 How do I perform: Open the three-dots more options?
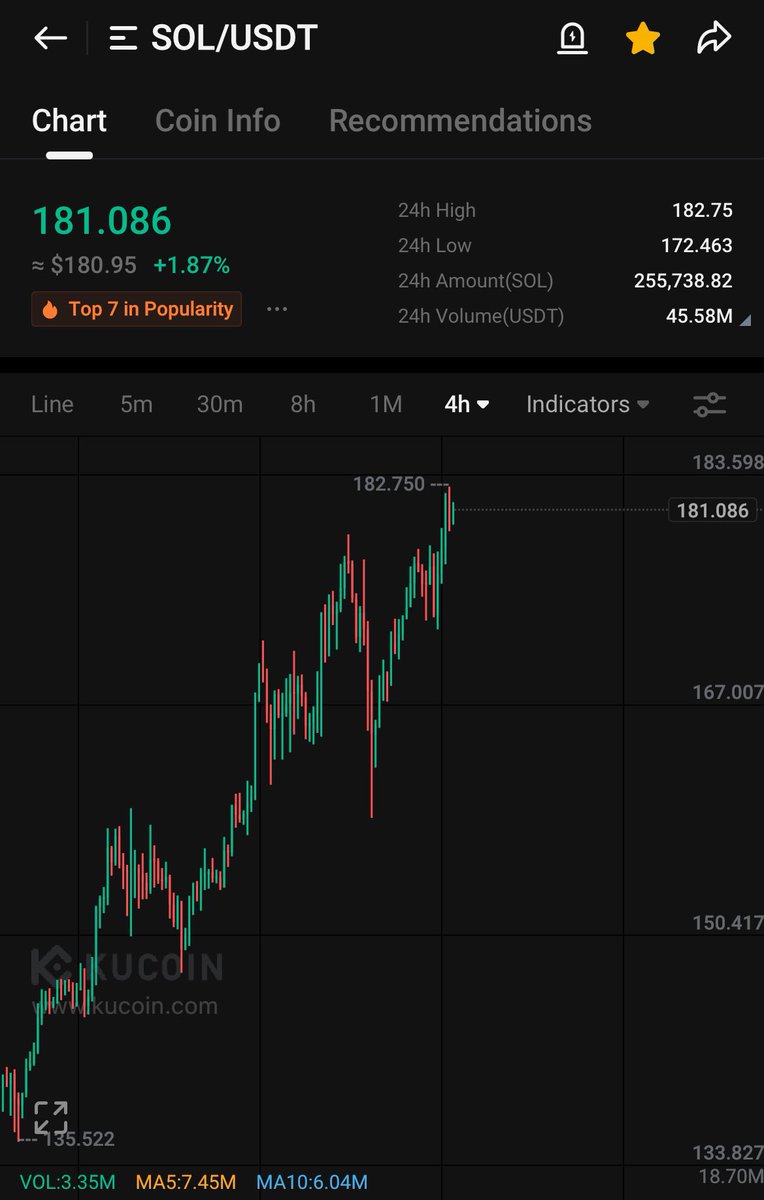coord(277,309)
